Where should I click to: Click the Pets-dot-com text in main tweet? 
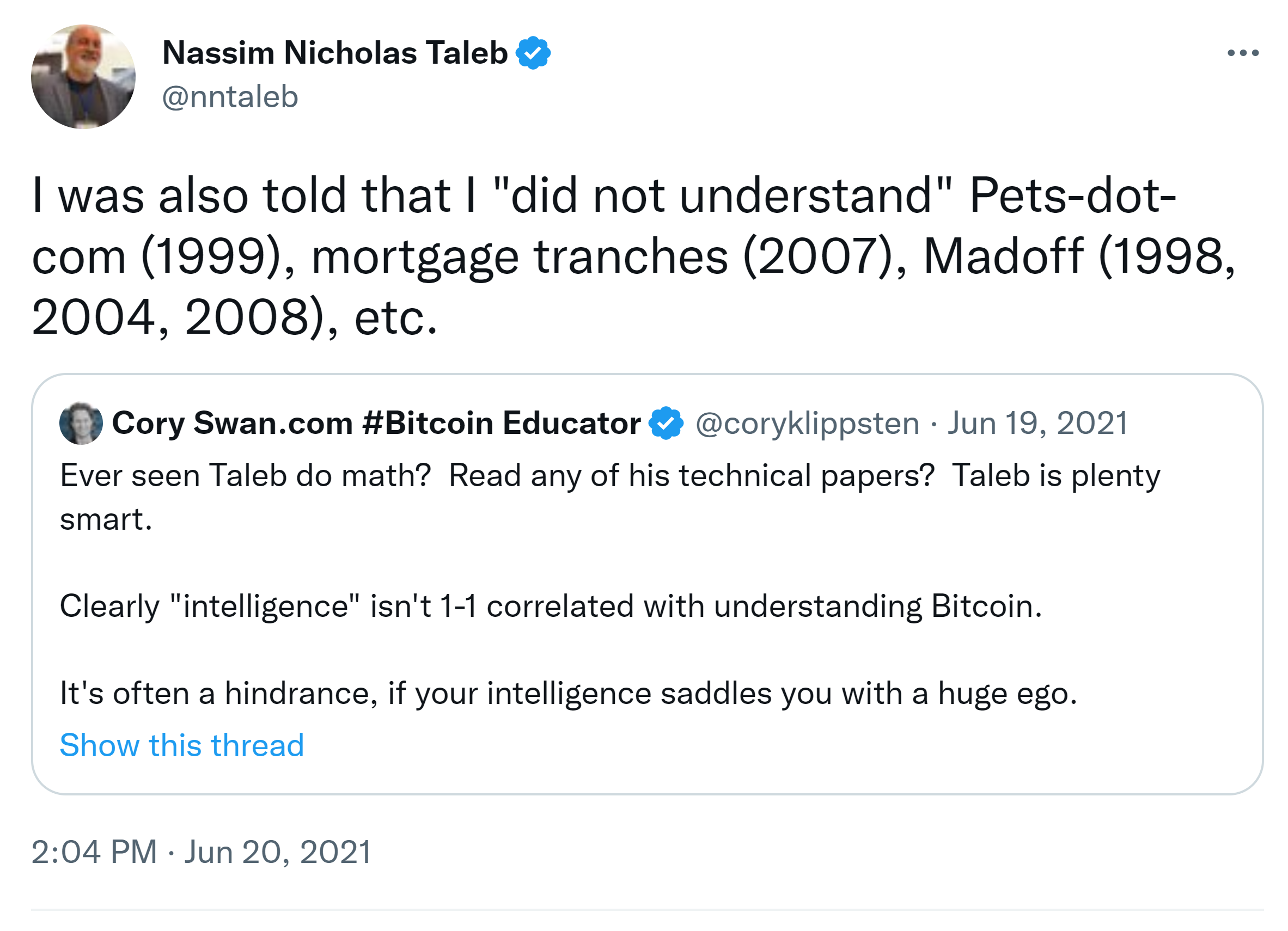click(x=1072, y=196)
